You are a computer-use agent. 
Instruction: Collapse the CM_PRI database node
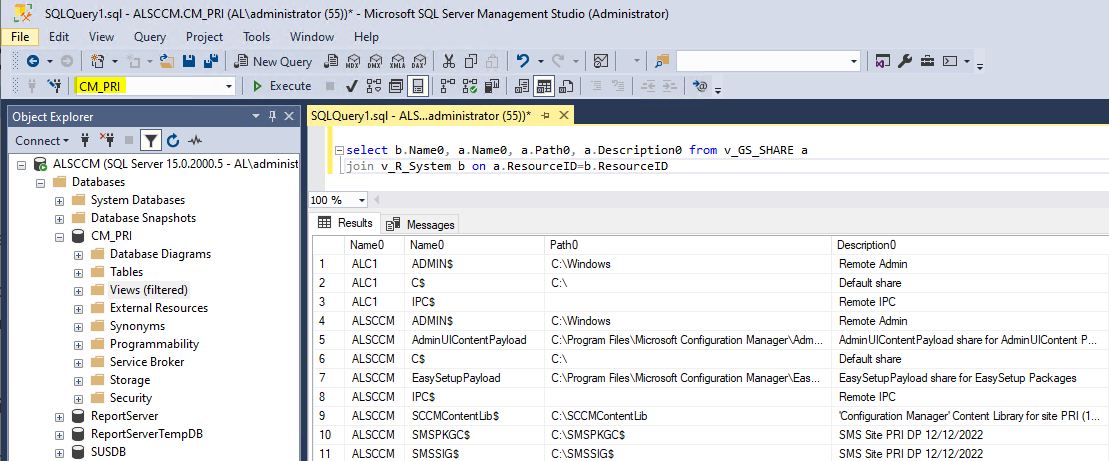tap(59, 237)
